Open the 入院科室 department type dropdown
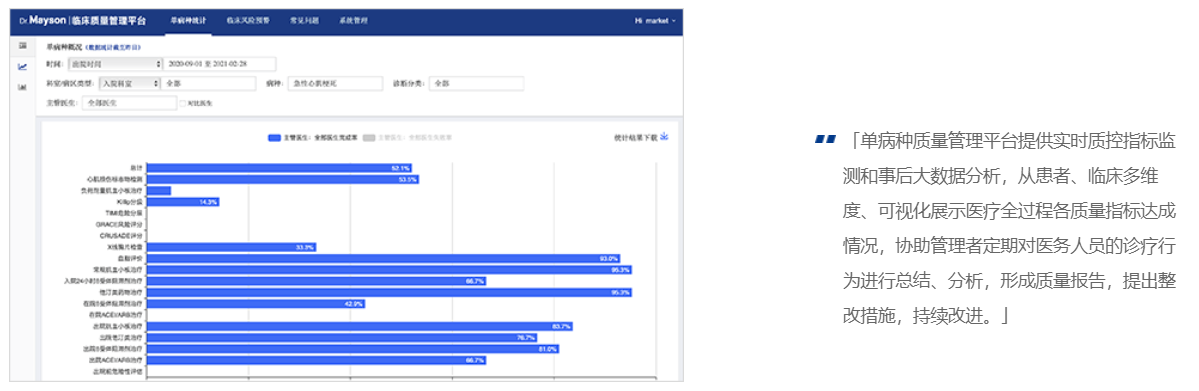The width and height of the screenshot is (1199, 391). click(130, 83)
